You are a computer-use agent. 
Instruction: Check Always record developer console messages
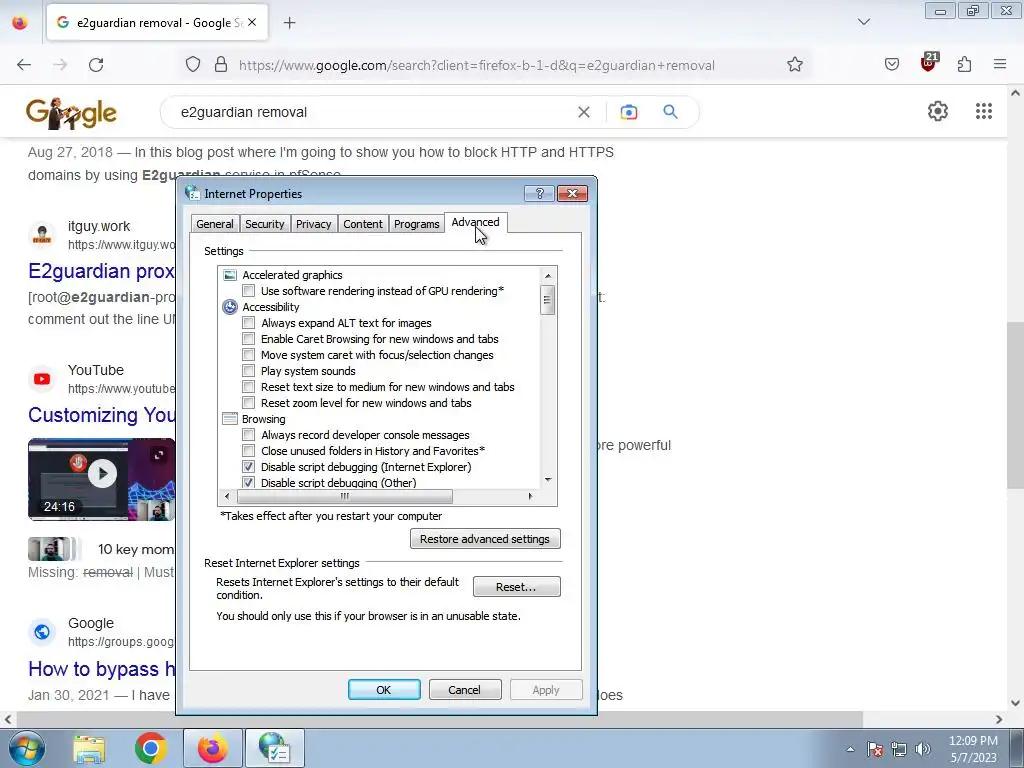(248, 435)
